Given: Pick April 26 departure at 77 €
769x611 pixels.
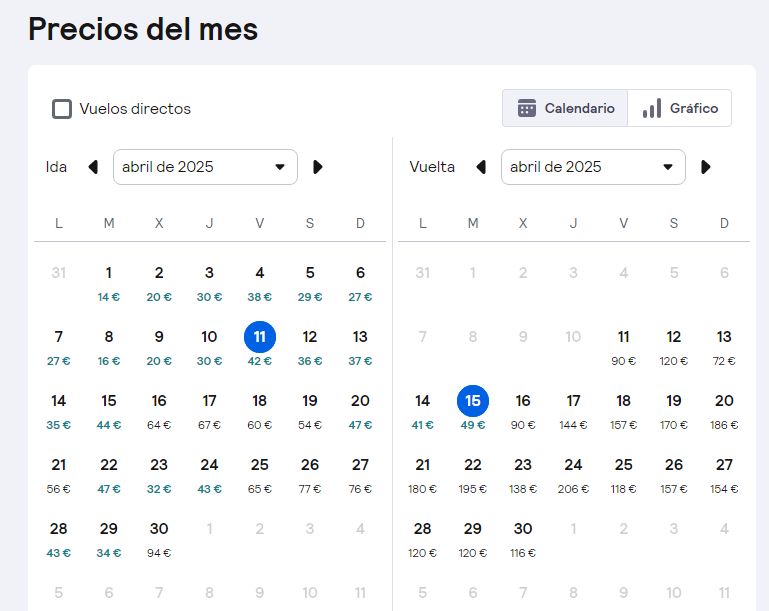Looking at the screenshot, I should pyautogui.click(x=310, y=476).
